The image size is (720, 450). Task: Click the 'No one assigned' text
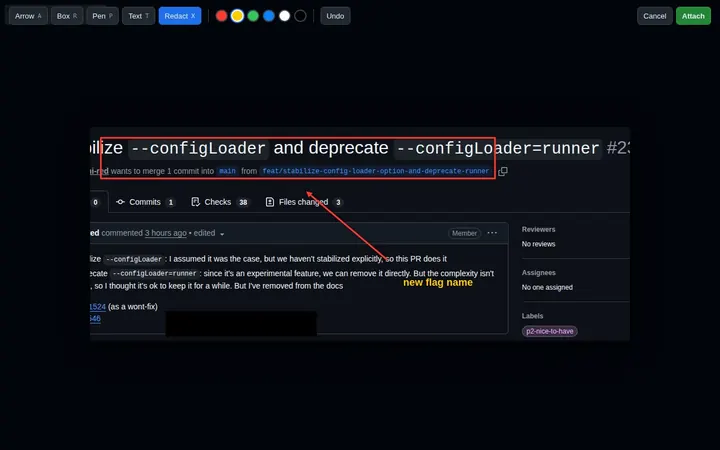[547, 287]
